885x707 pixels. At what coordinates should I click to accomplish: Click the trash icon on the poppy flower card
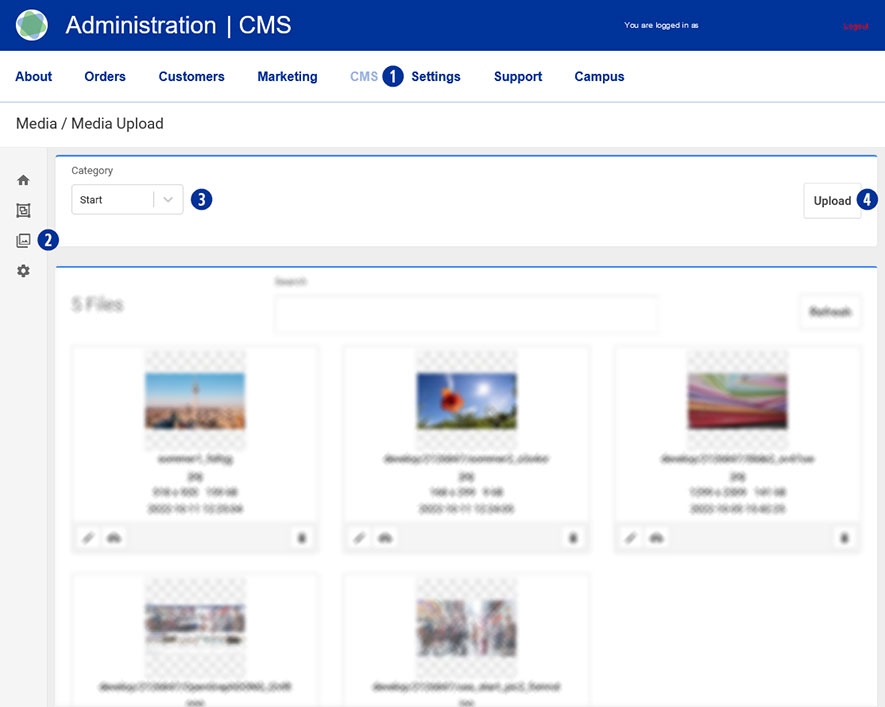[572, 538]
